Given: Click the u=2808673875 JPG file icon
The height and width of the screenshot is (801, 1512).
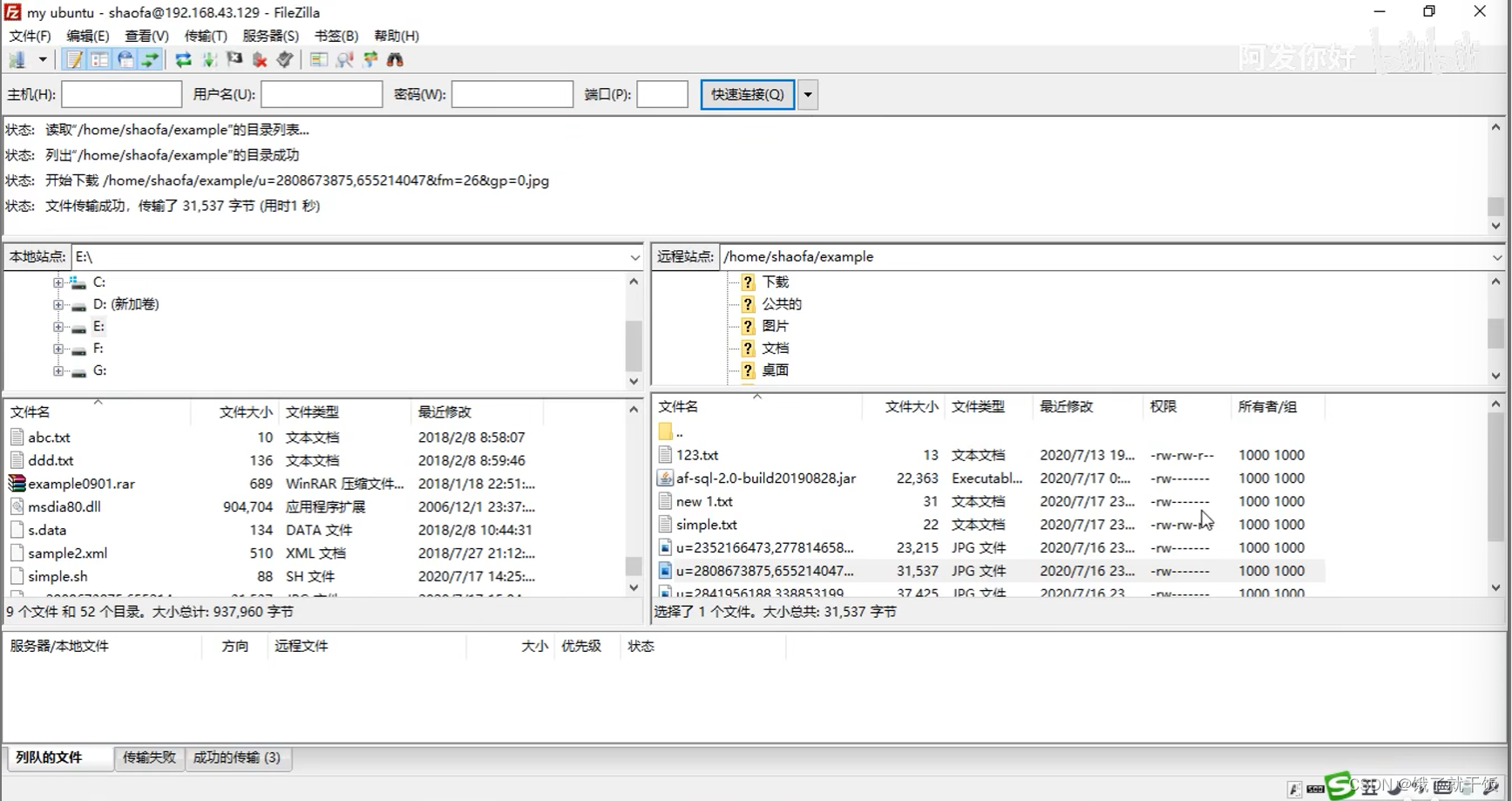Looking at the screenshot, I should [665, 571].
